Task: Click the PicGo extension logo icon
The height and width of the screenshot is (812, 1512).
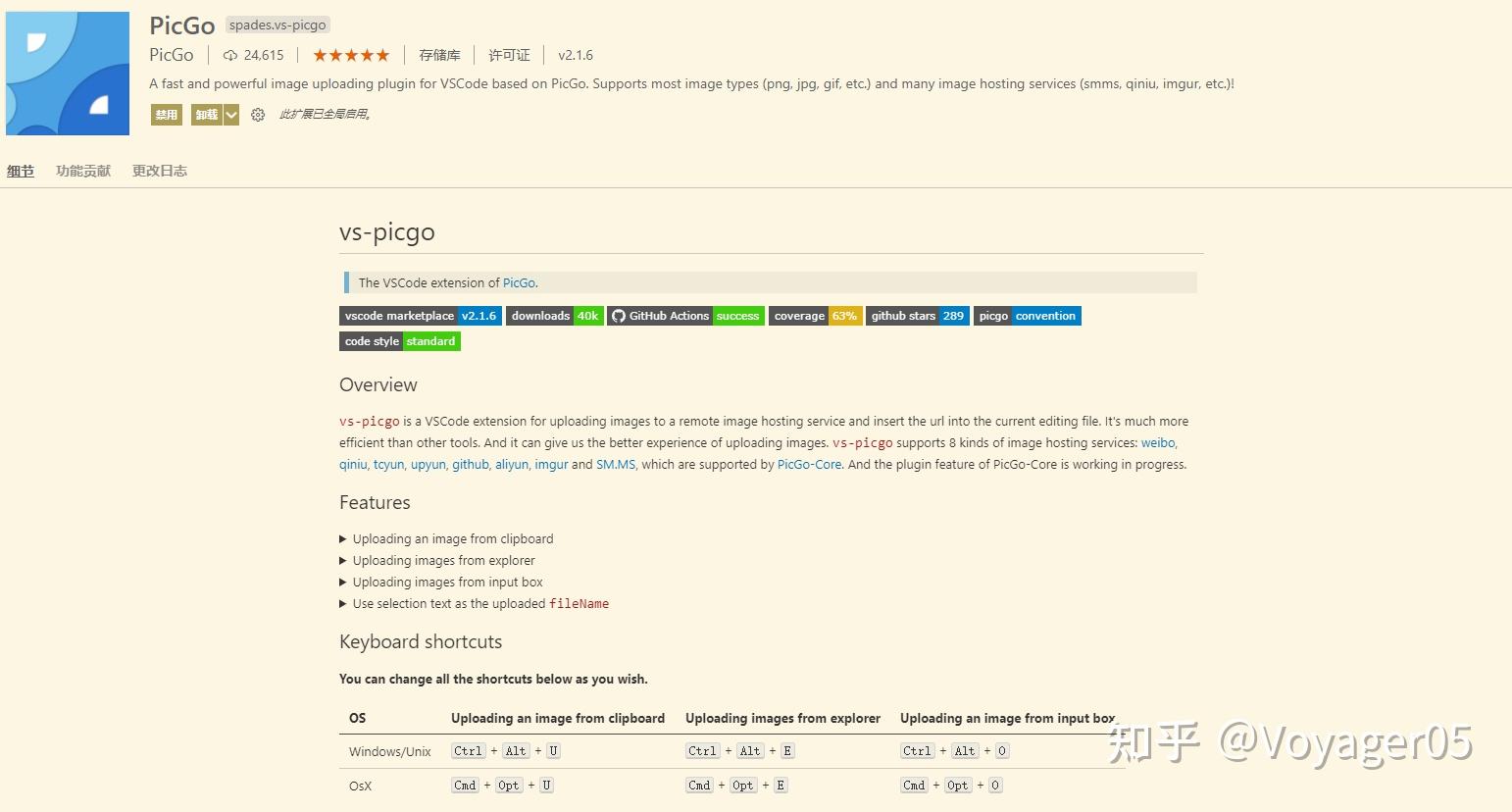Action: coord(68,74)
